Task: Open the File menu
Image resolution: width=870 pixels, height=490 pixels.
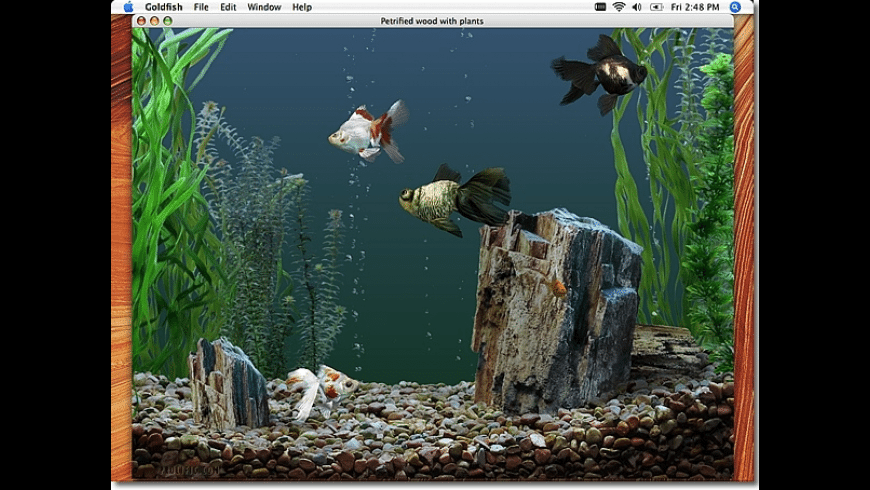Action: pyautogui.click(x=201, y=7)
